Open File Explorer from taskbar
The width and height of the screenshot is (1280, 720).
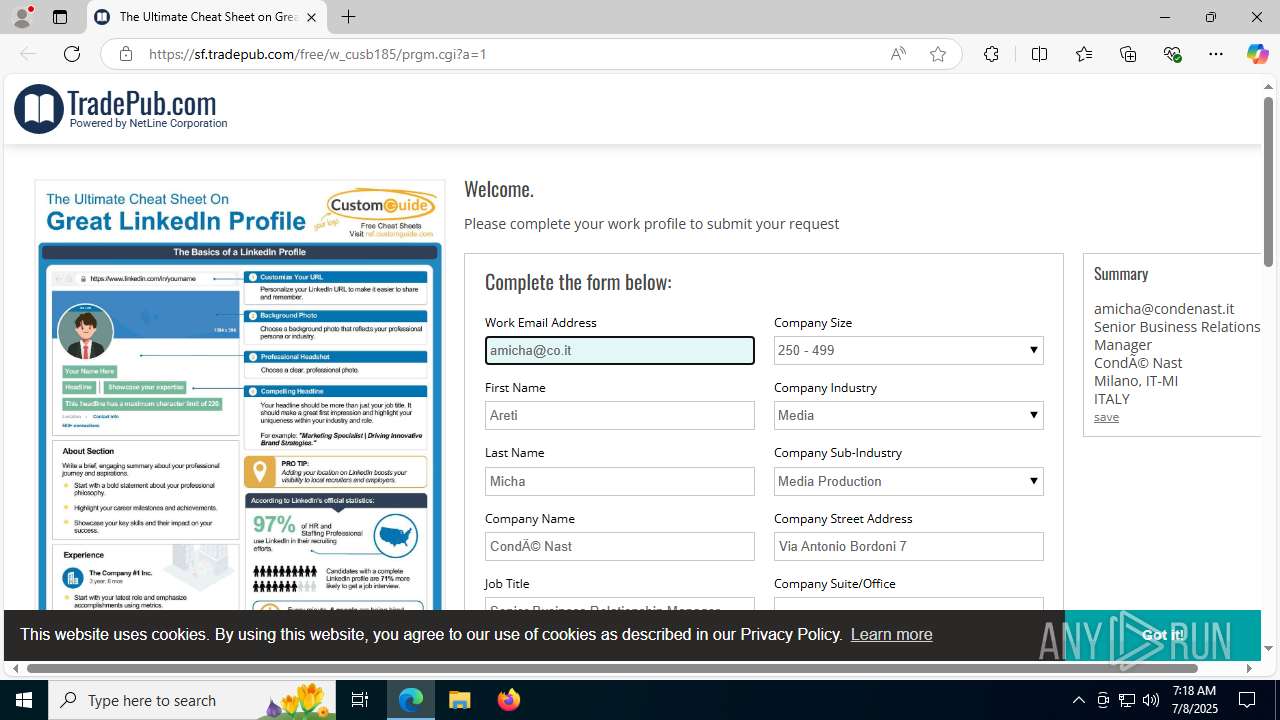460,700
